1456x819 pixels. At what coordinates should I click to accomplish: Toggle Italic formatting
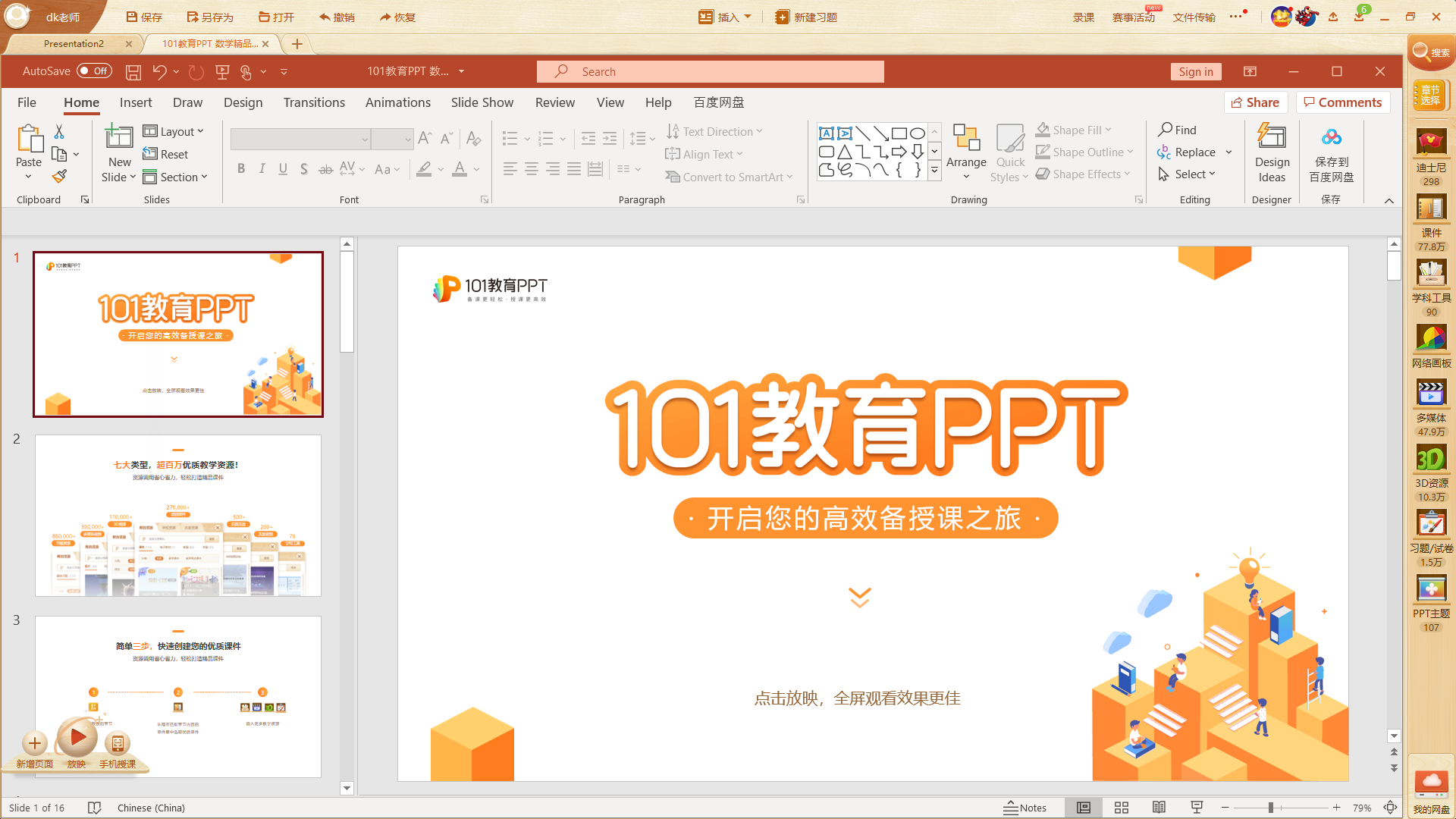pyautogui.click(x=262, y=169)
